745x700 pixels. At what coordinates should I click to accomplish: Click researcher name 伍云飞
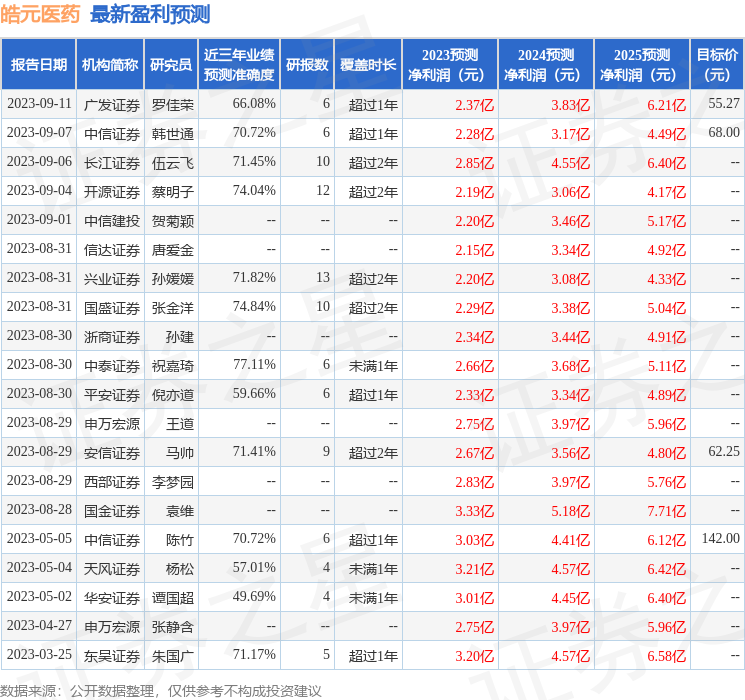[173, 163]
